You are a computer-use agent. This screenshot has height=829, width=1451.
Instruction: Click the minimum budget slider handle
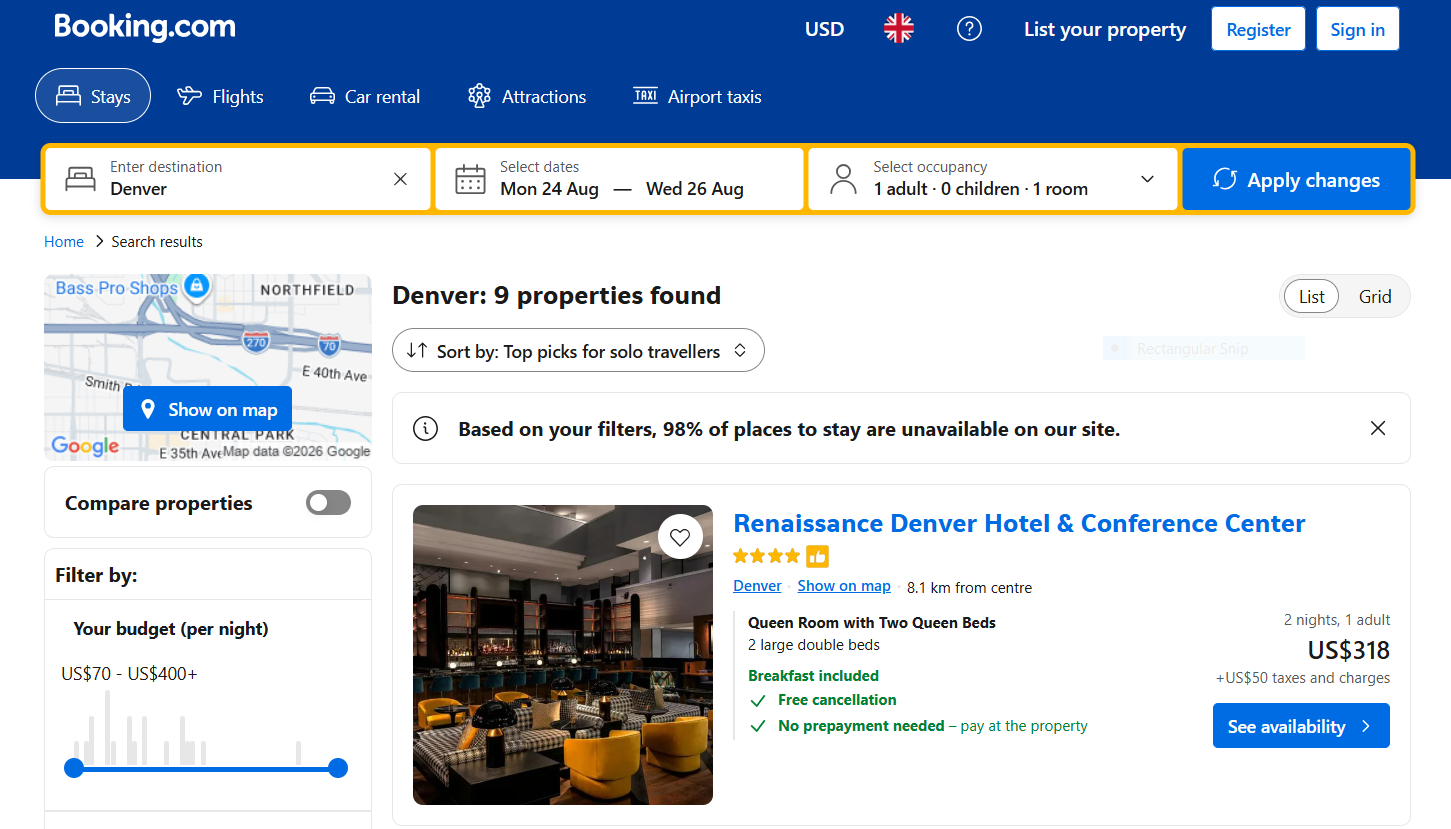[x=74, y=768]
